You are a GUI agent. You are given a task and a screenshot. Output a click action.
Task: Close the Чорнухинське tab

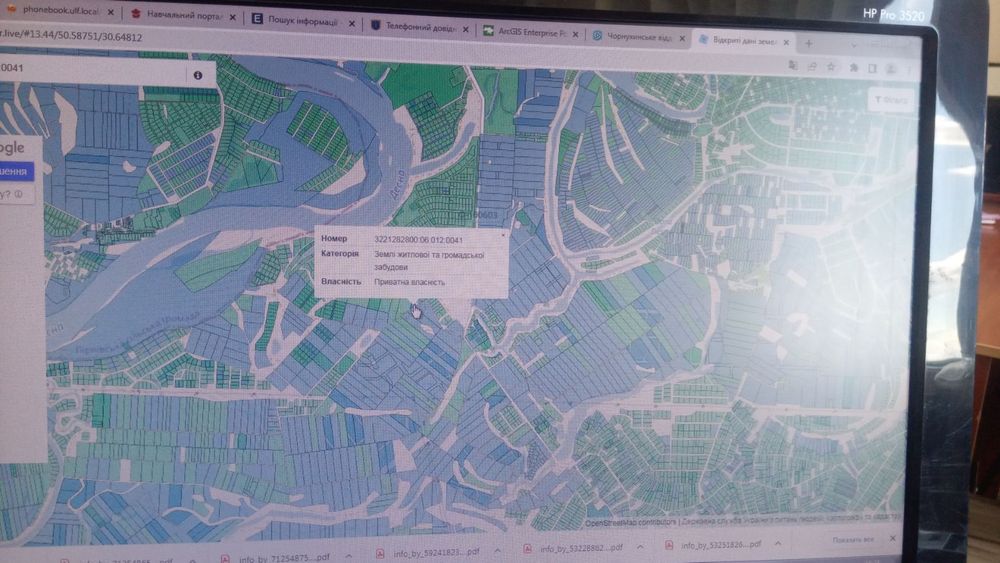point(682,39)
